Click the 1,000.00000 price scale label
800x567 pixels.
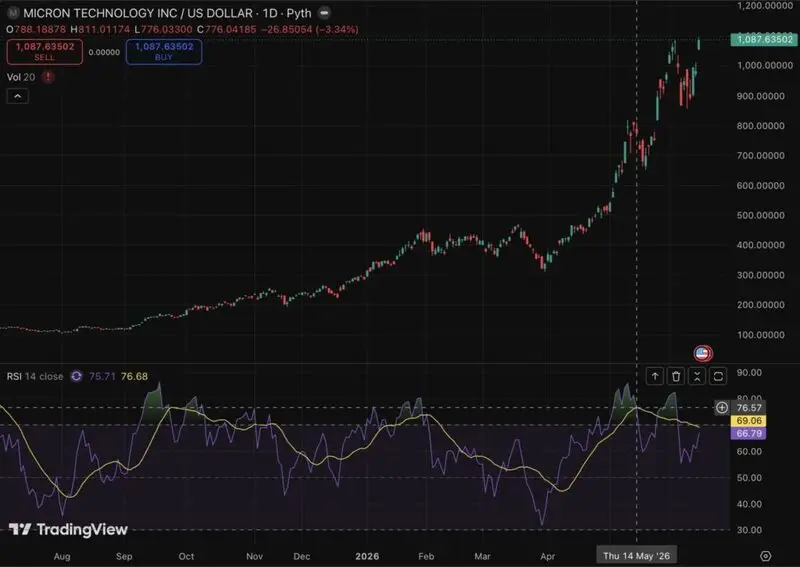click(x=765, y=65)
